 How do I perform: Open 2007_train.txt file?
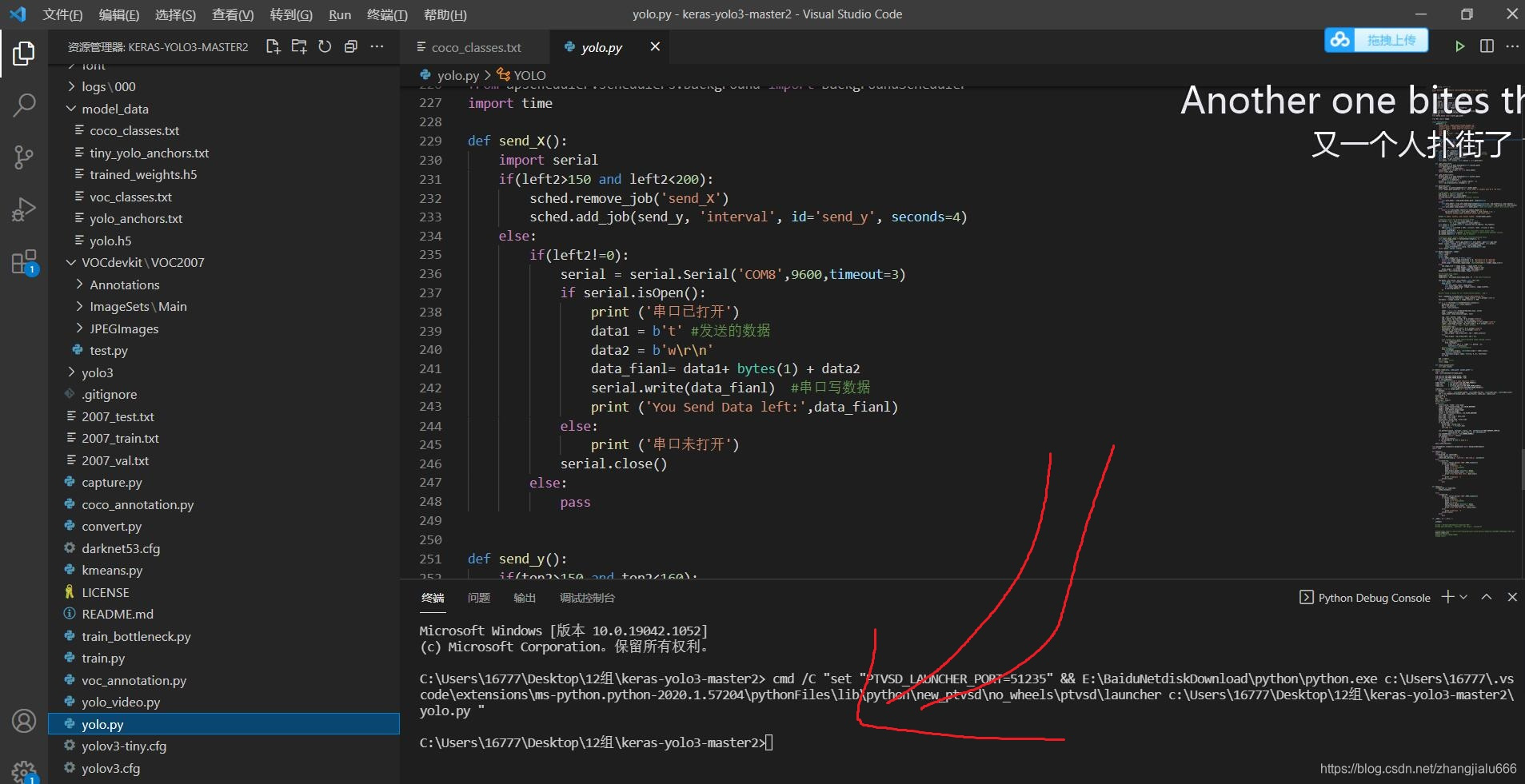(x=224, y=438)
